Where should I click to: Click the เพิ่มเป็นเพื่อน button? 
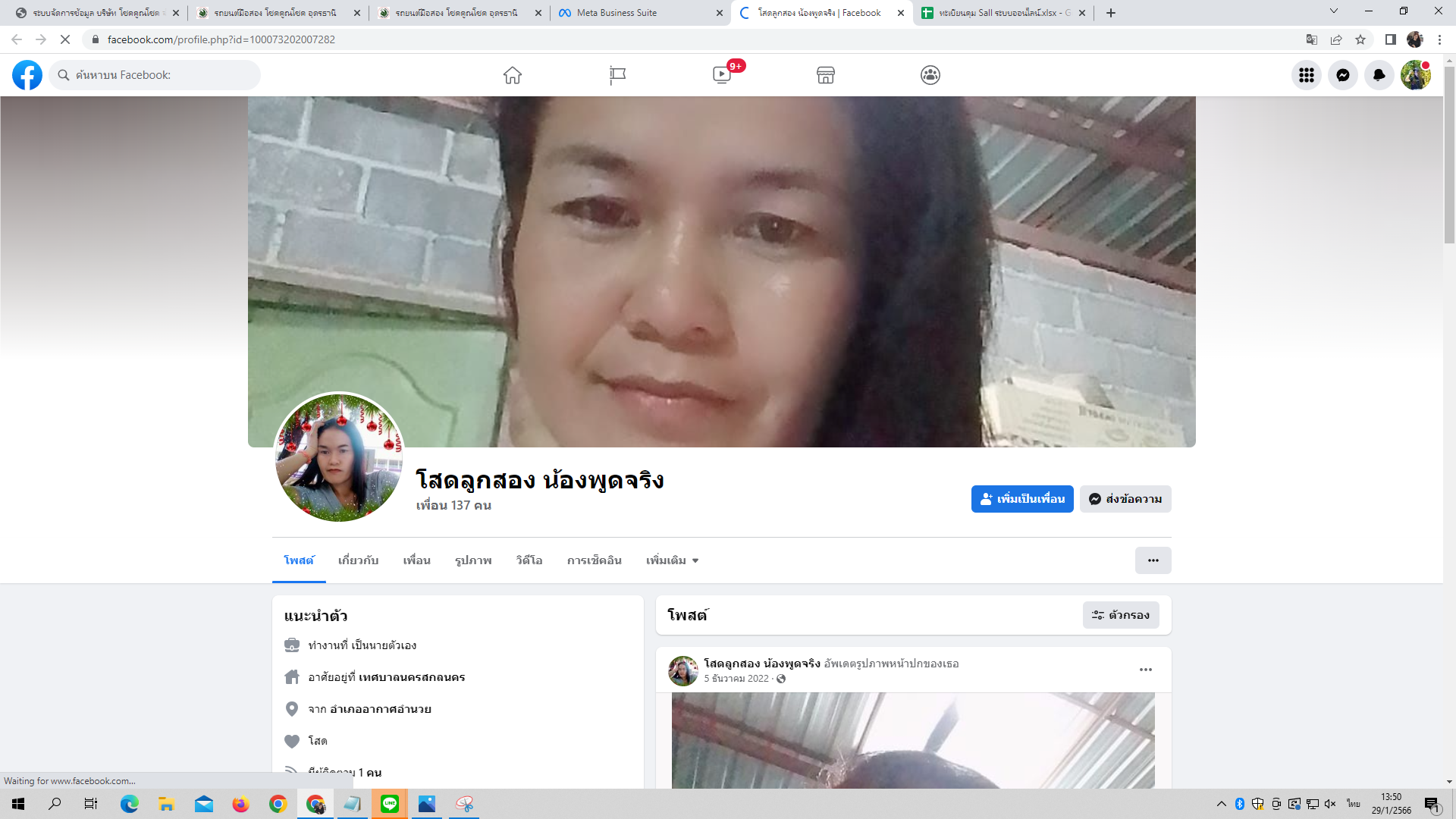pyautogui.click(x=1021, y=499)
